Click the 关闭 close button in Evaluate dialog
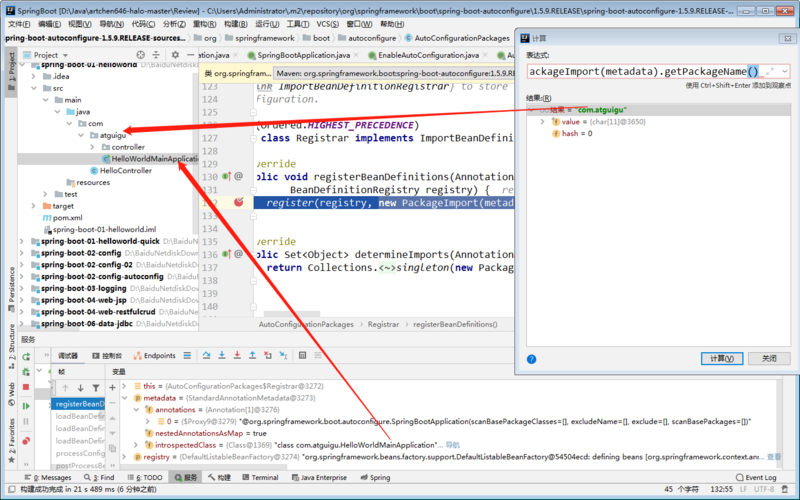Image resolution: width=800 pixels, height=500 pixels. pos(769,359)
